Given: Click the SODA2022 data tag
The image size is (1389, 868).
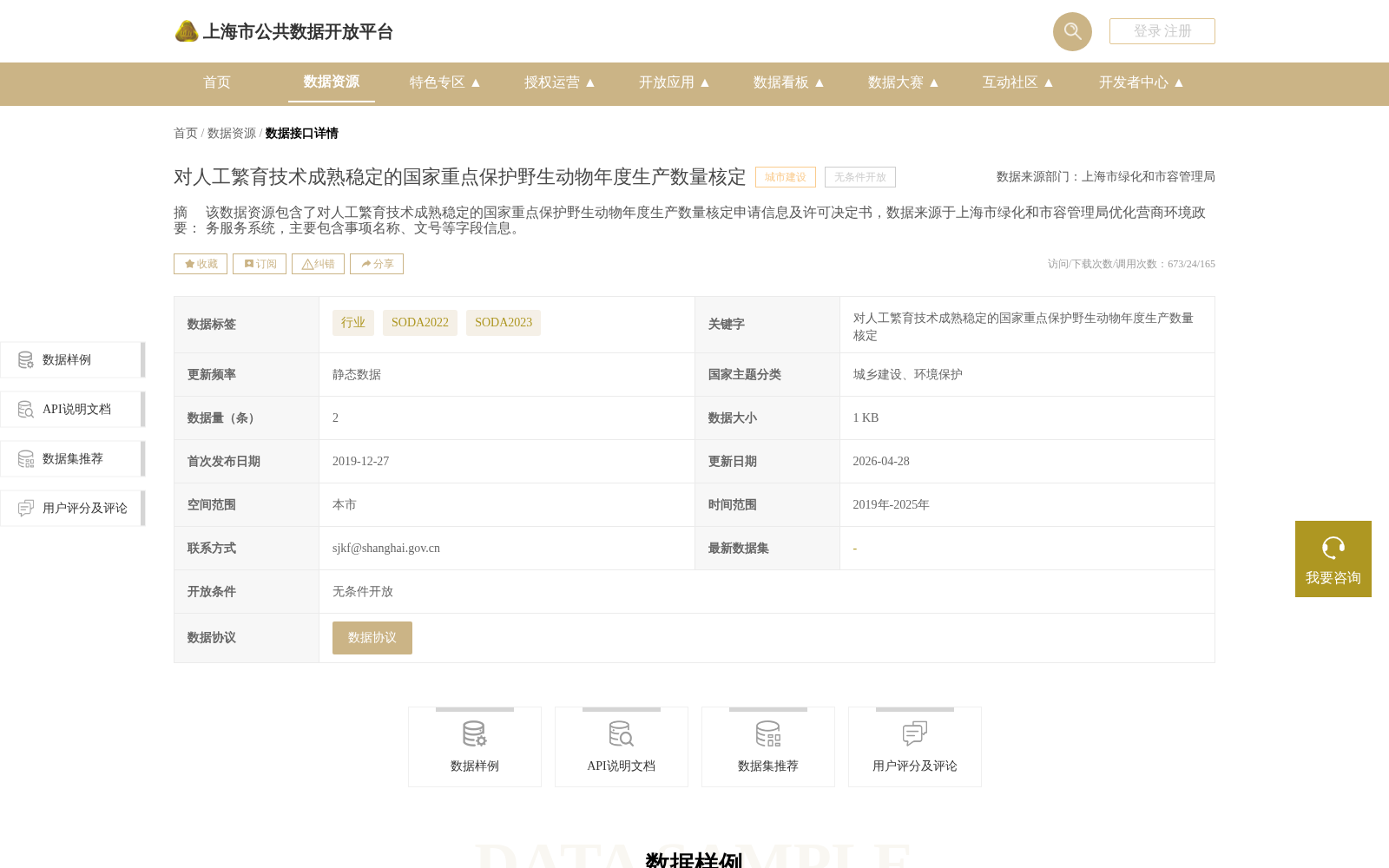Looking at the screenshot, I should pos(420,323).
